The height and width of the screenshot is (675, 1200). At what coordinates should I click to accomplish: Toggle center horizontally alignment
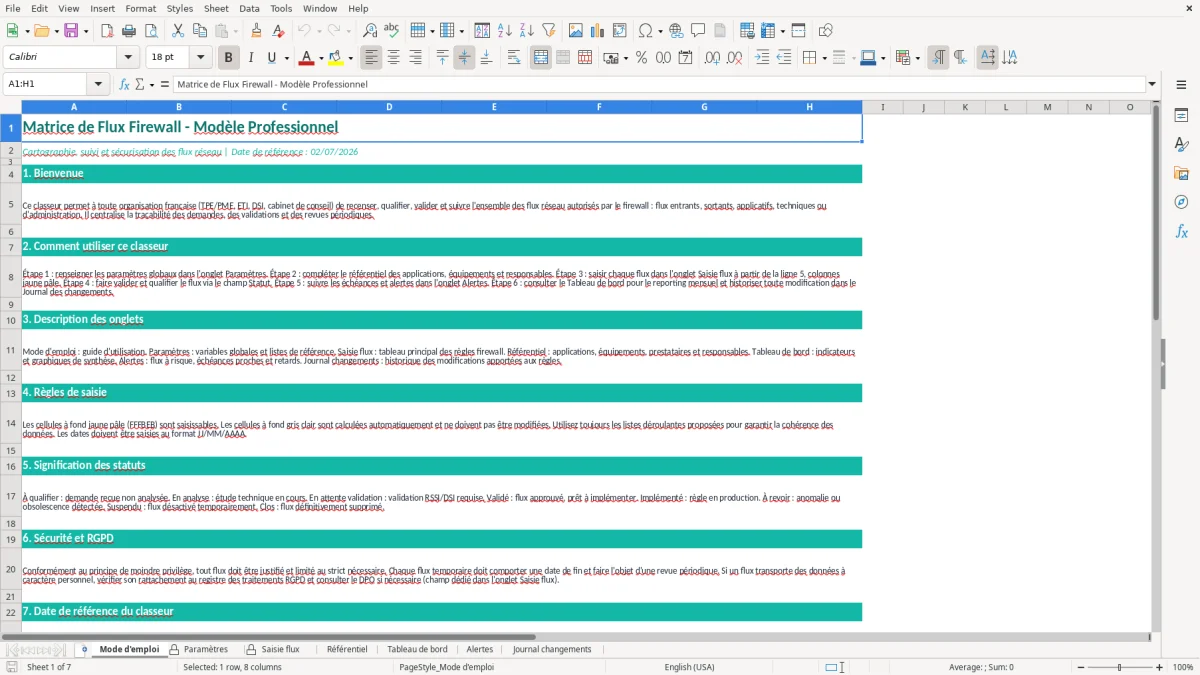(393, 58)
